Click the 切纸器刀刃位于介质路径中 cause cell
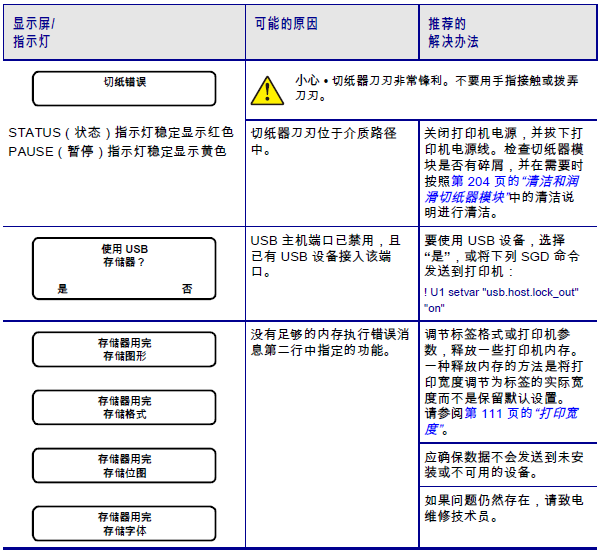607x555 pixels. point(332,173)
